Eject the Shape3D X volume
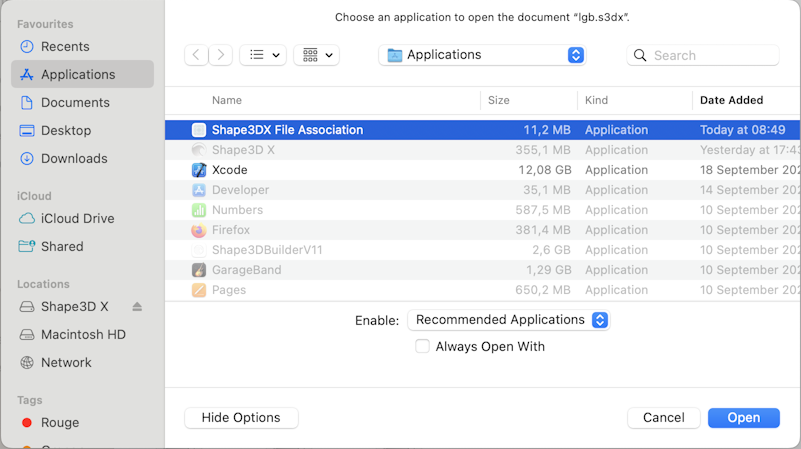 click(x=137, y=306)
